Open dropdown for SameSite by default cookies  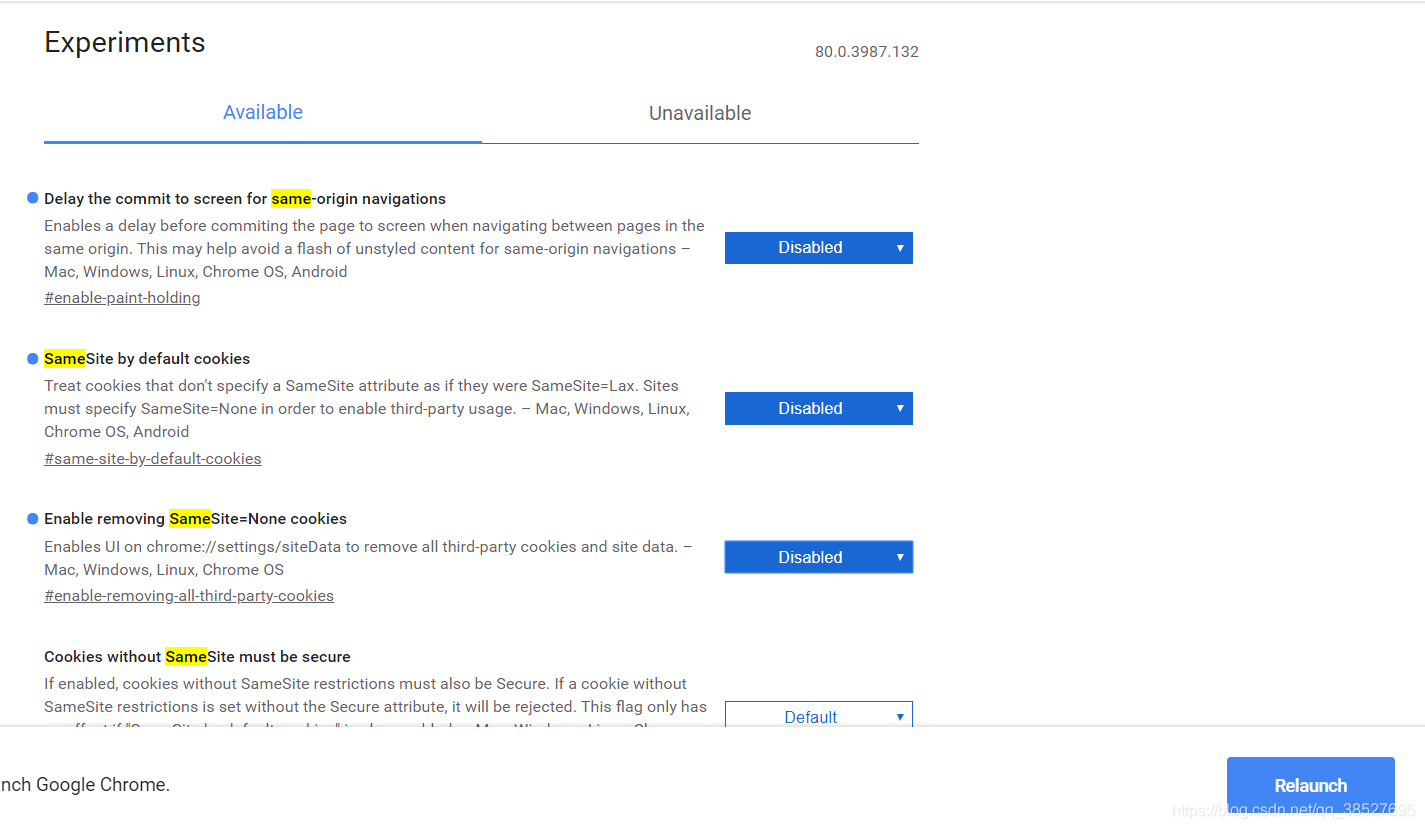click(x=818, y=408)
